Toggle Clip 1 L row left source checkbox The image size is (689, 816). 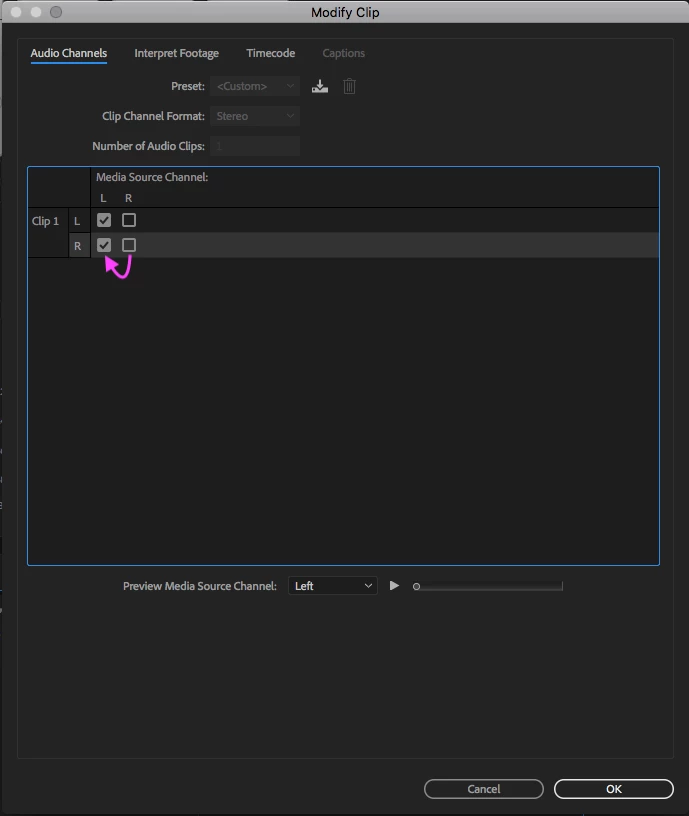tap(104, 220)
